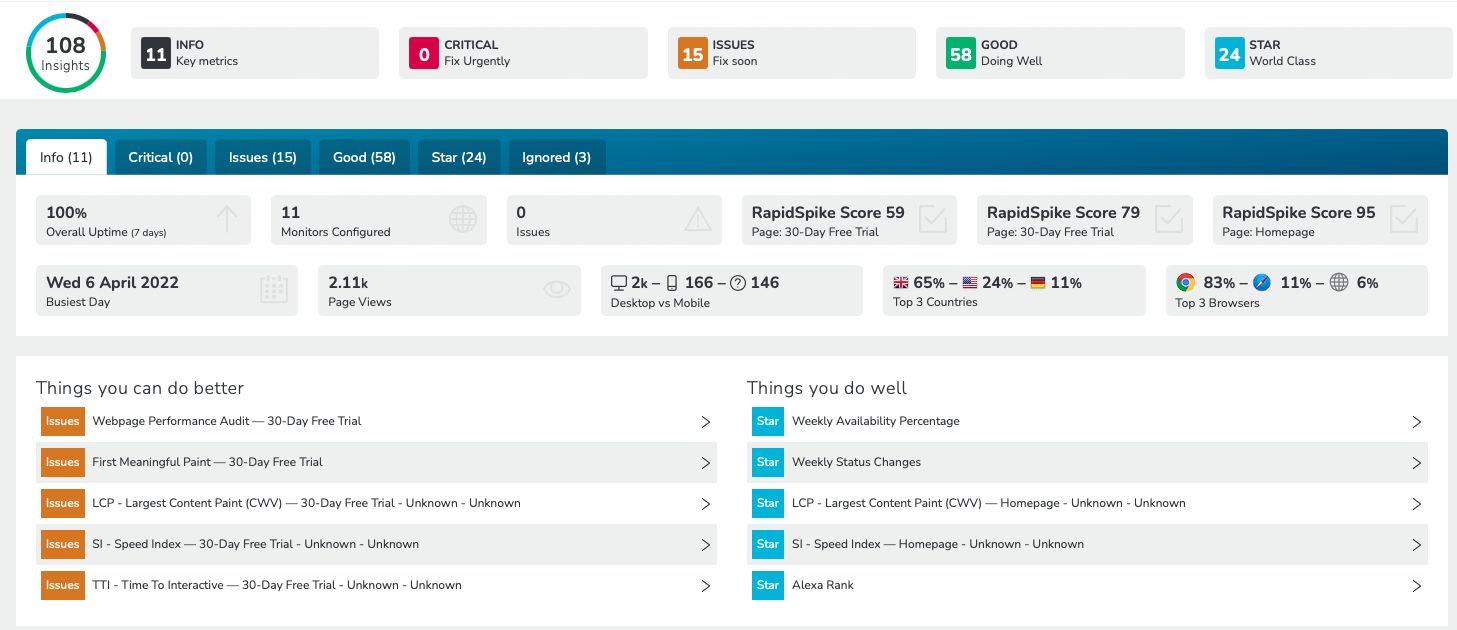Click 'Wed 6 April 2022' busiest day text
1457x630 pixels.
pos(112,283)
